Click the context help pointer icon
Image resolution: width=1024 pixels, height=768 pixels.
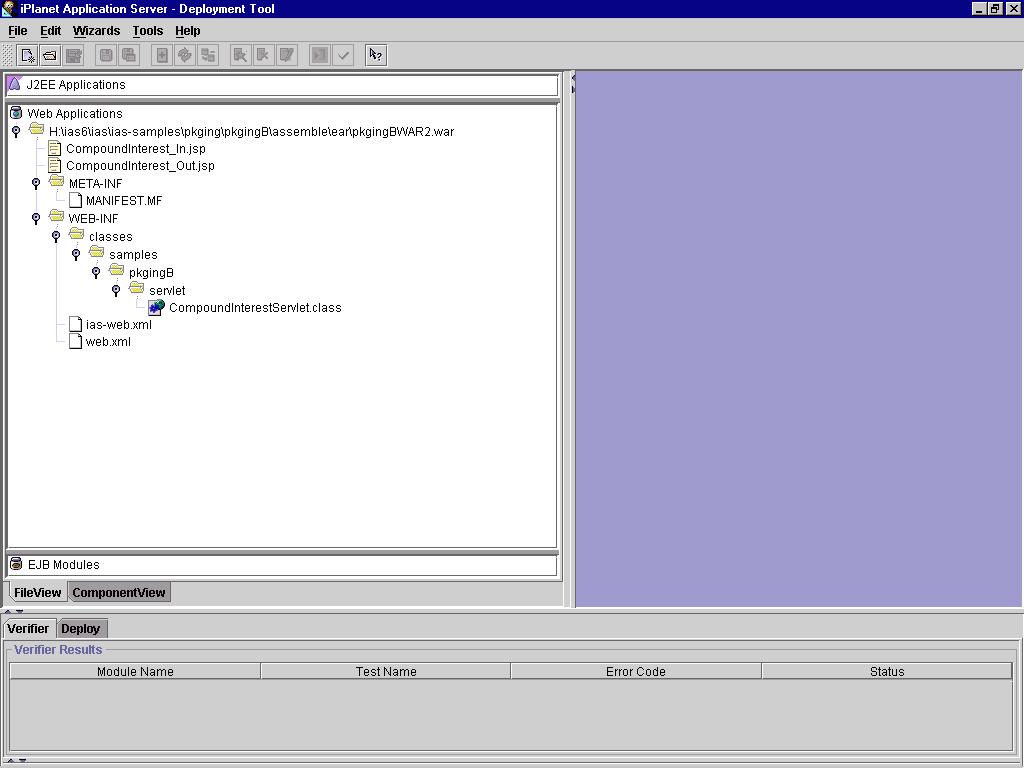376,56
